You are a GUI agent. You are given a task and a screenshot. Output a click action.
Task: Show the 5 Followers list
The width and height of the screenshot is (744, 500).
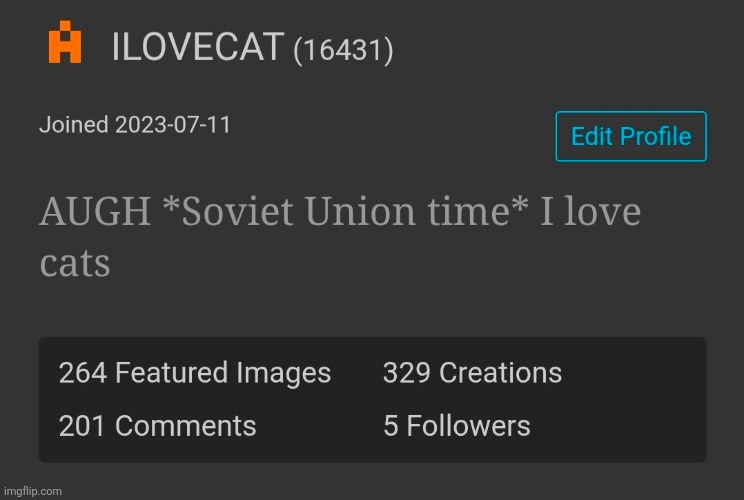pyautogui.click(x=456, y=426)
